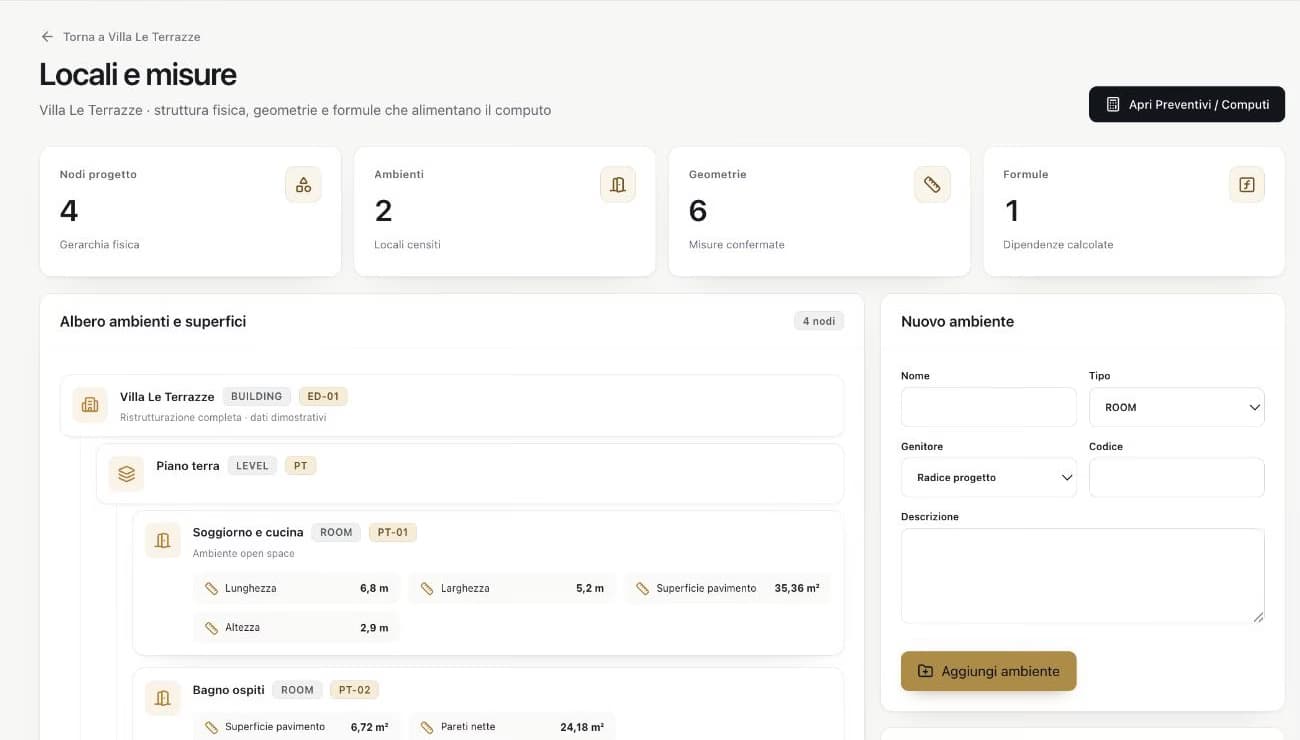Click into the Descrizione text area
Viewport: 1300px width, 740px height.
click(1083, 576)
